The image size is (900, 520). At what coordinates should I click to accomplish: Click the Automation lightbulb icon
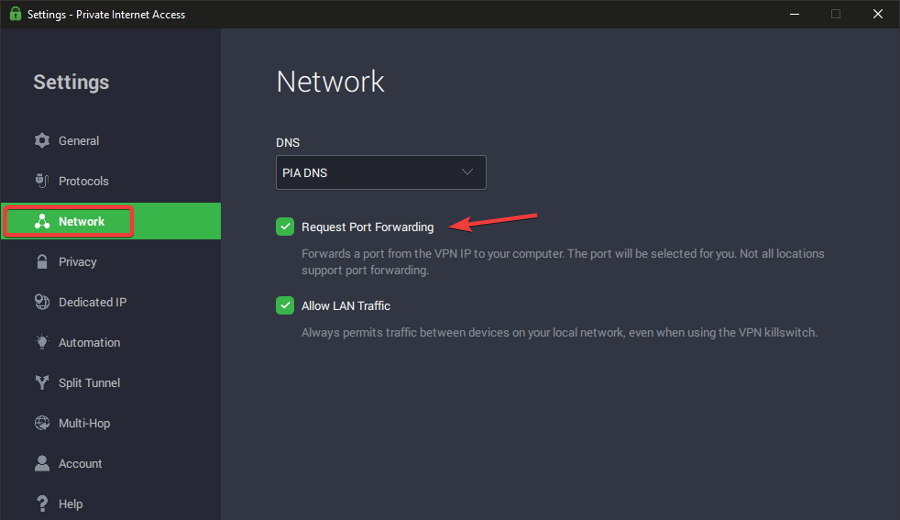[x=42, y=342]
